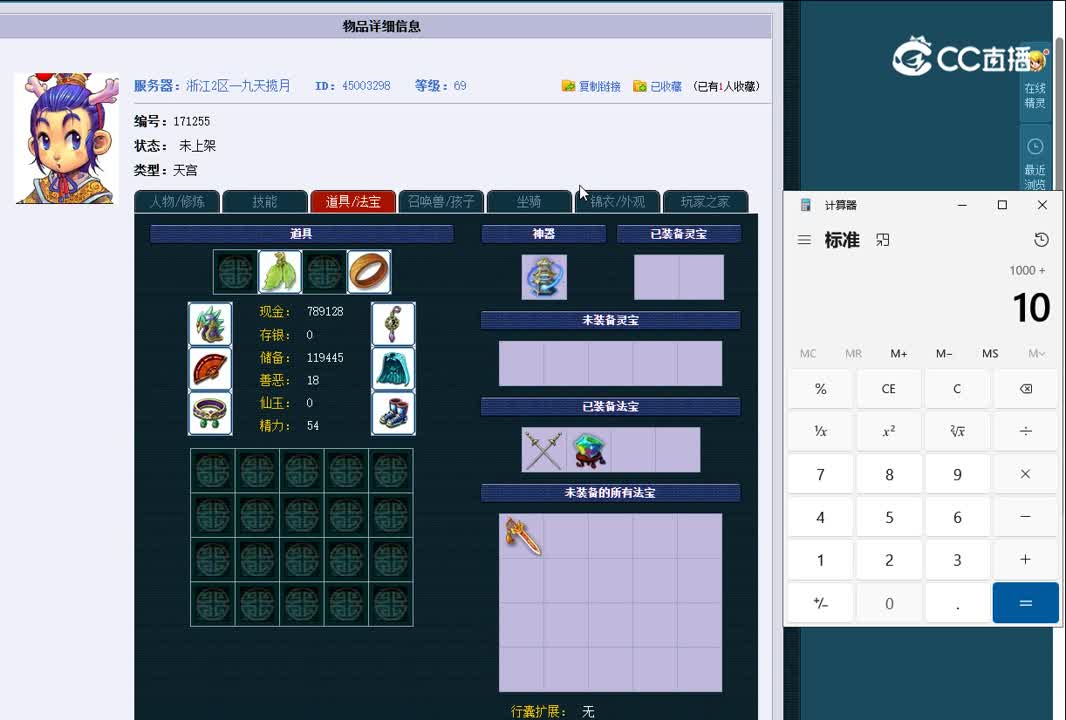Click calculator reciprocal 1/x key
Image resolution: width=1066 pixels, height=720 pixels.
[x=821, y=431]
